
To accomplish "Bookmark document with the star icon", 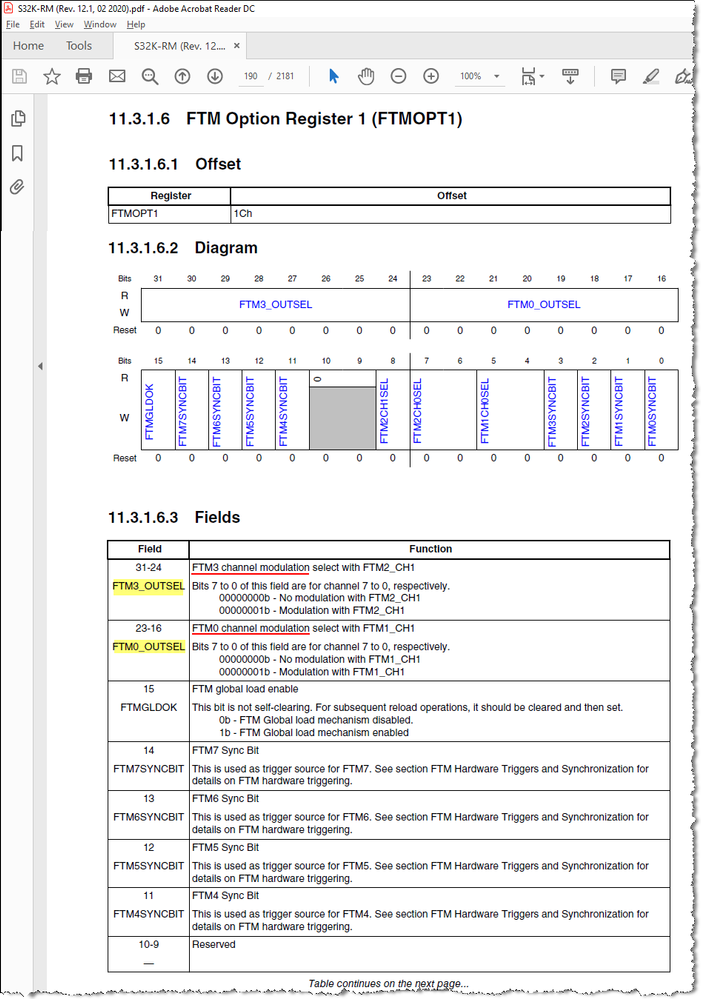I will point(52,76).
